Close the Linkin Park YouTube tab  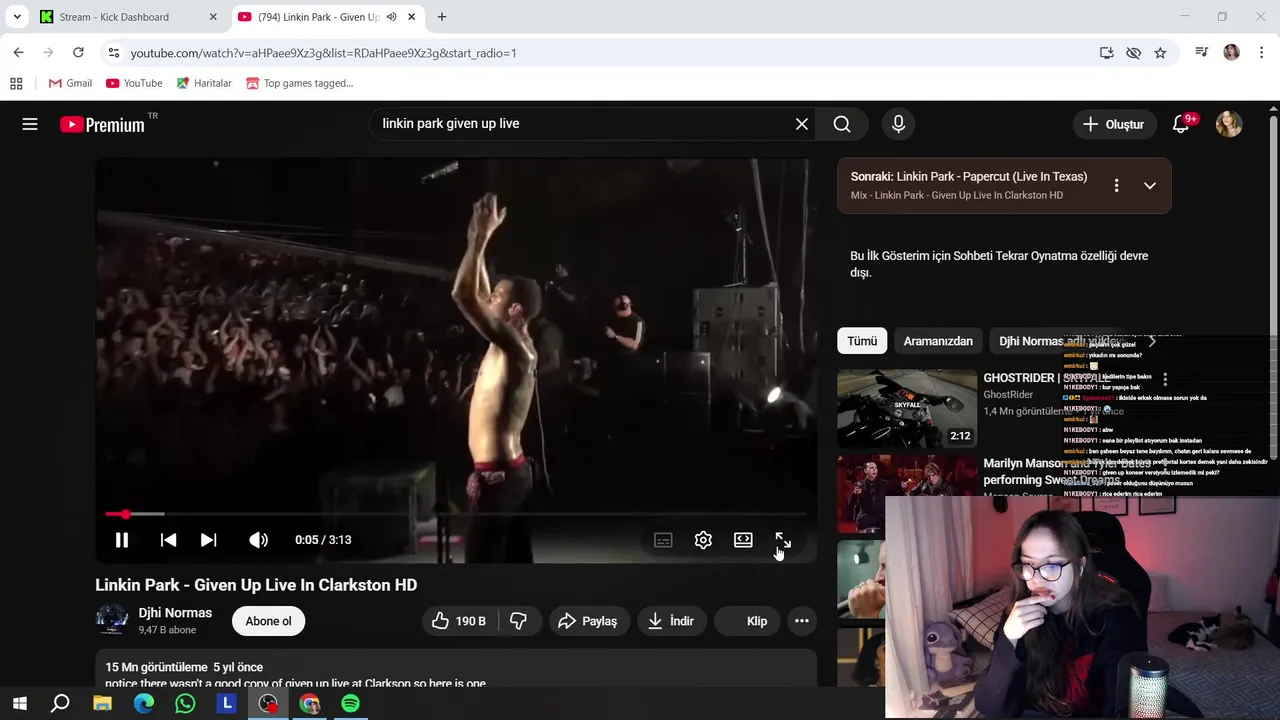click(x=411, y=17)
